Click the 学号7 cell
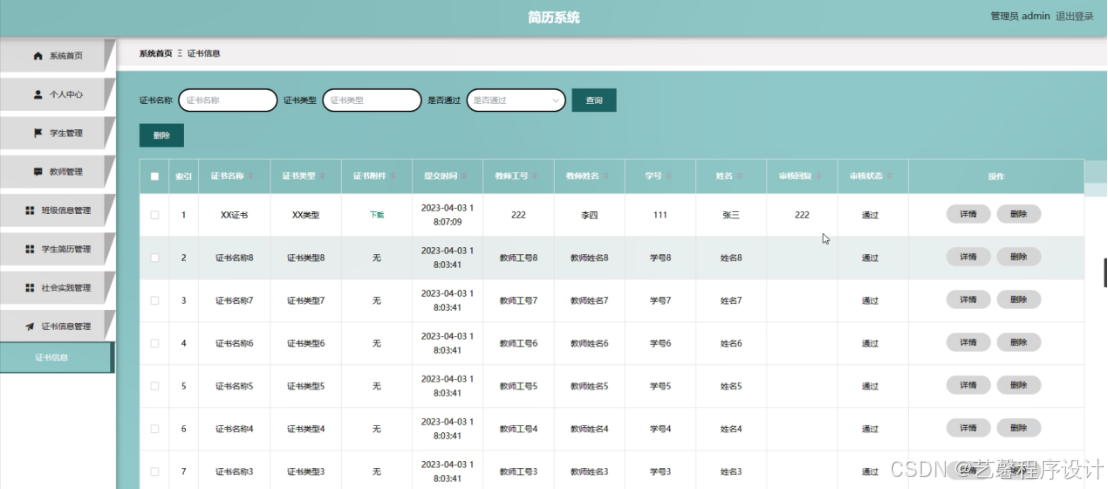 660,300
